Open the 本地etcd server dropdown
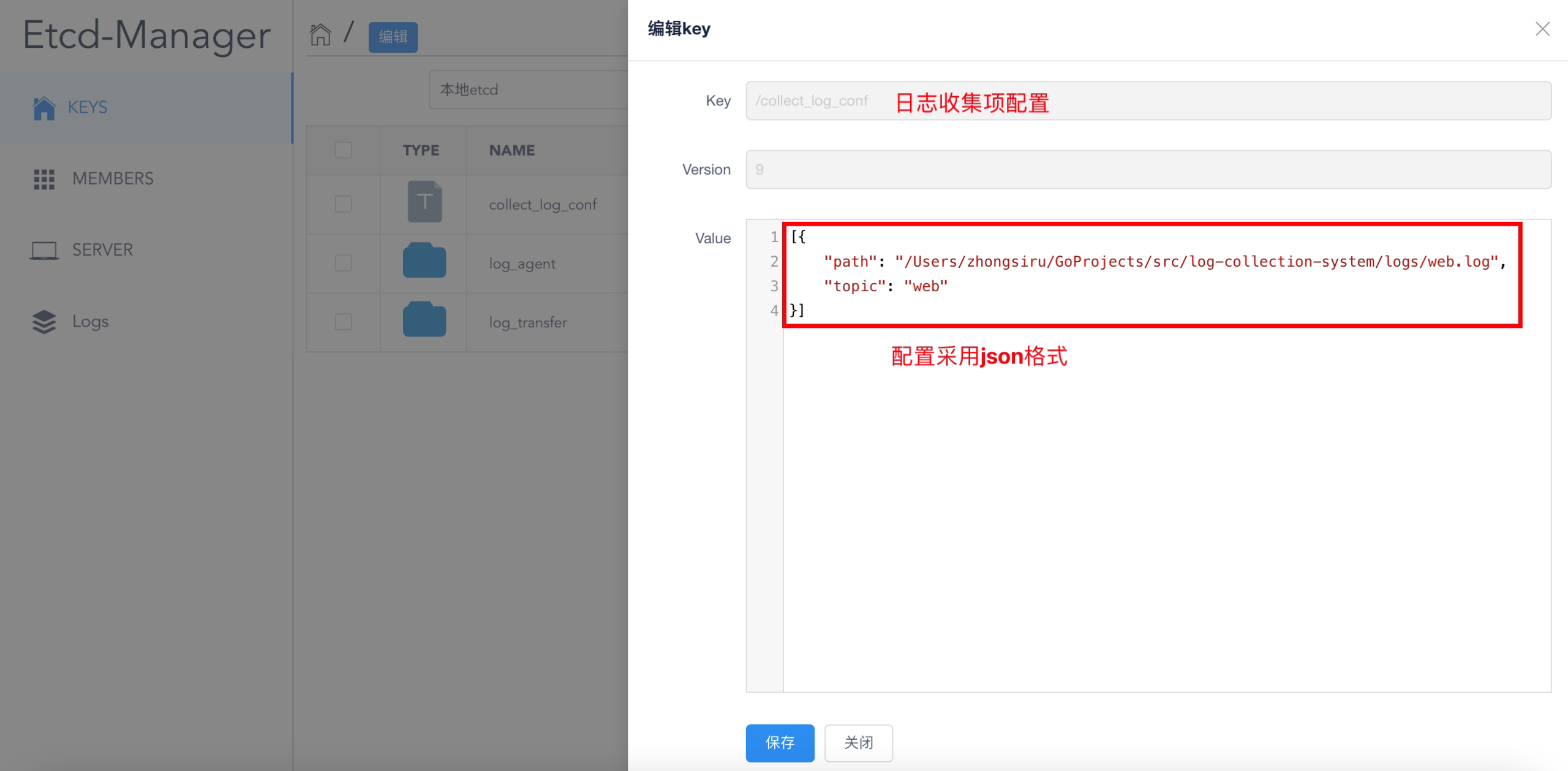The width and height of the screenshot is (1568, 771). click(x=528, y=89)
